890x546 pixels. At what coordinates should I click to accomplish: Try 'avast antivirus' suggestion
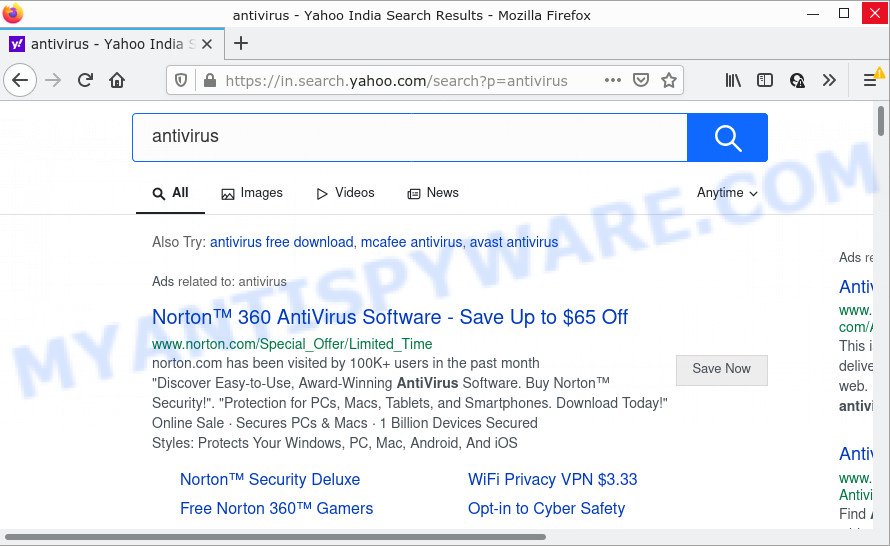point(514,242)
